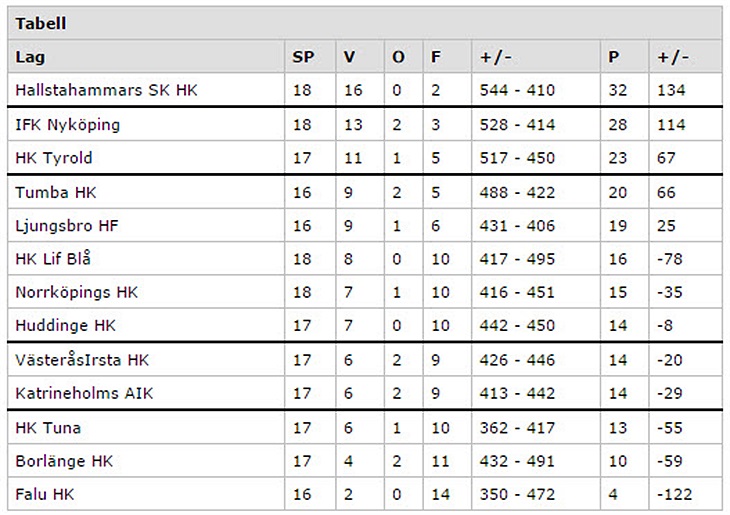Click the Tabell title heading
The height and width of the screenshot is (515, 730).
tap(41, 23)
